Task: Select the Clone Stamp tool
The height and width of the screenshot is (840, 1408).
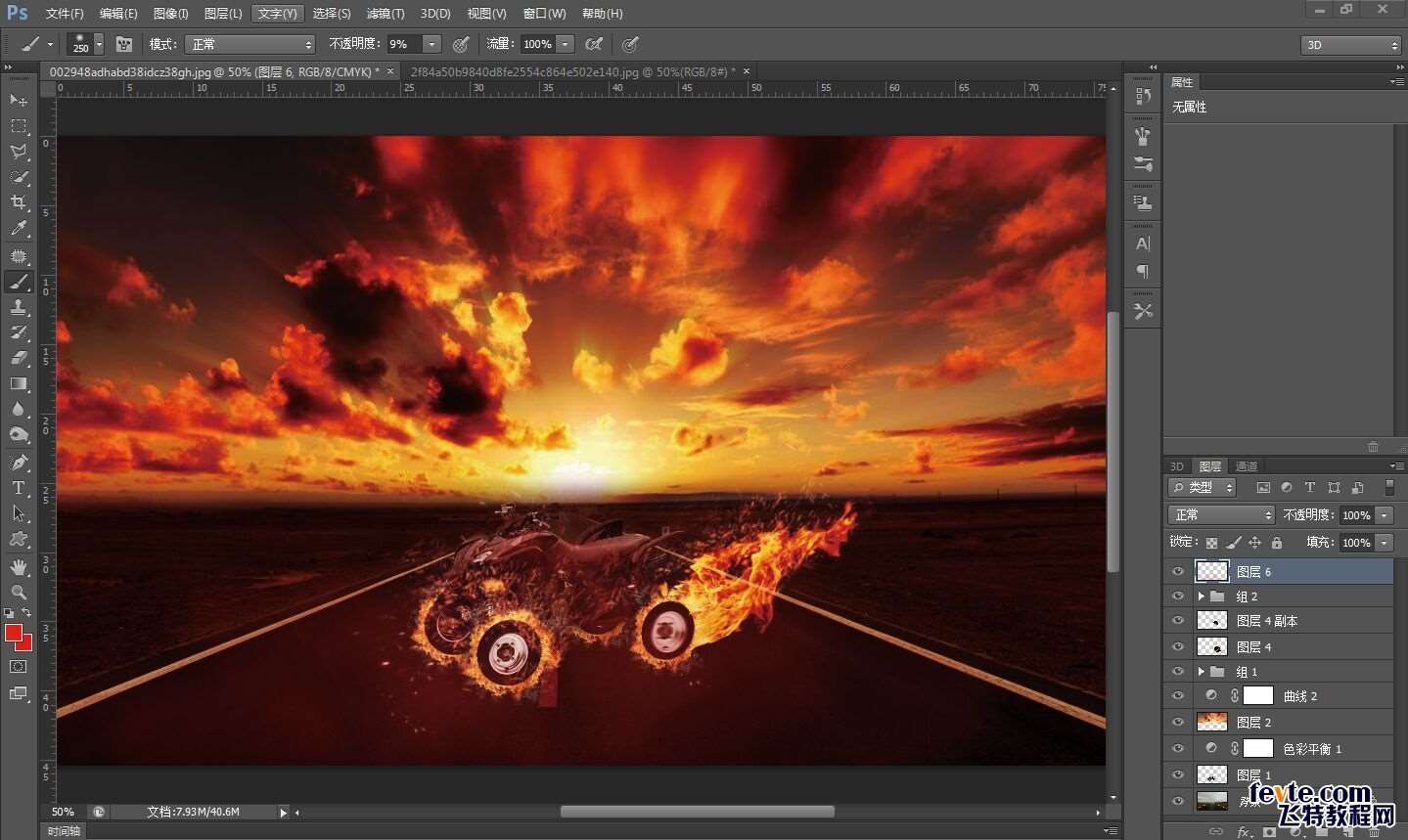Action: coord(19,307)
